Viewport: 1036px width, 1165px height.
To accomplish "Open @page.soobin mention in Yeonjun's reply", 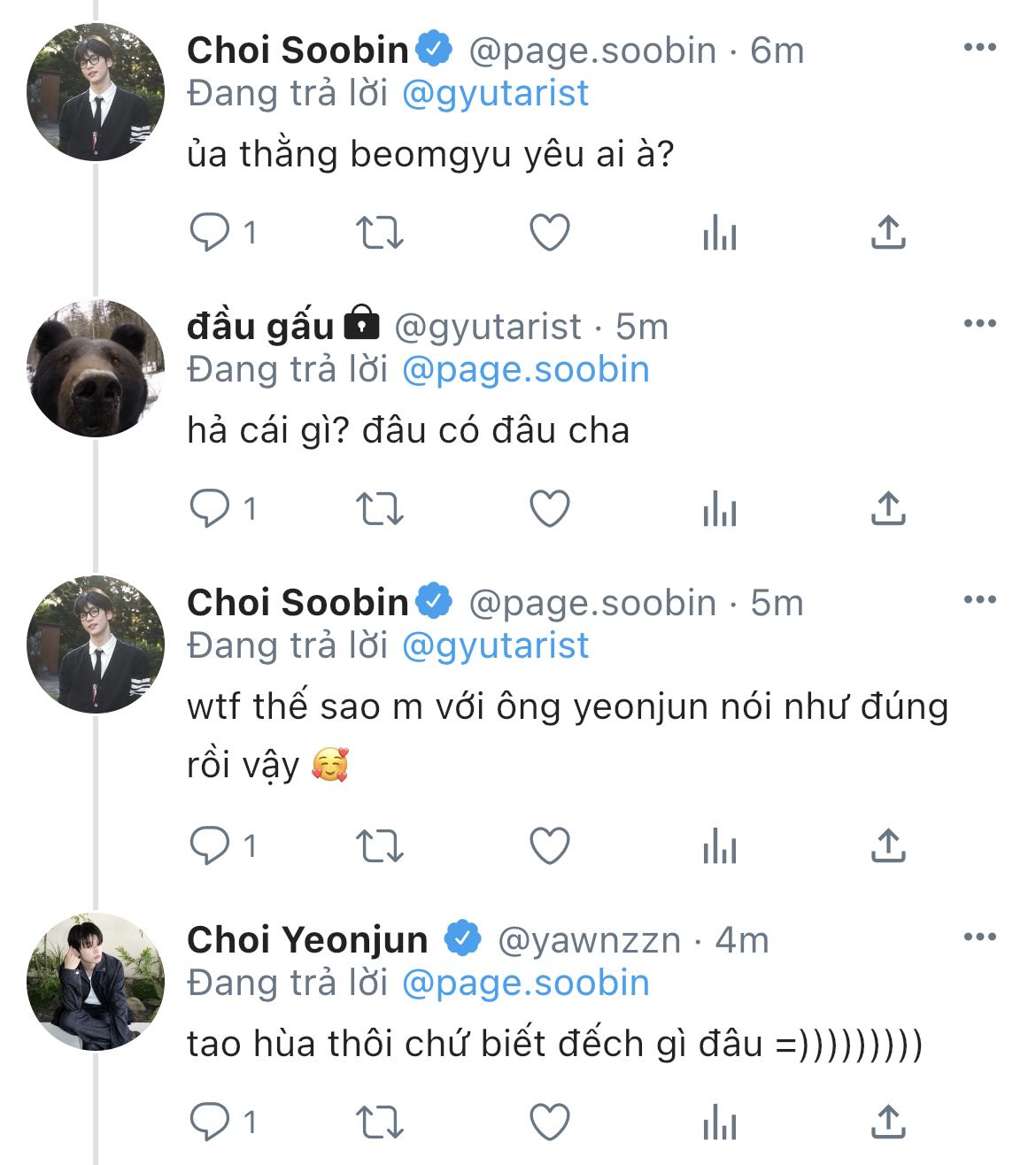I will 525,984.
